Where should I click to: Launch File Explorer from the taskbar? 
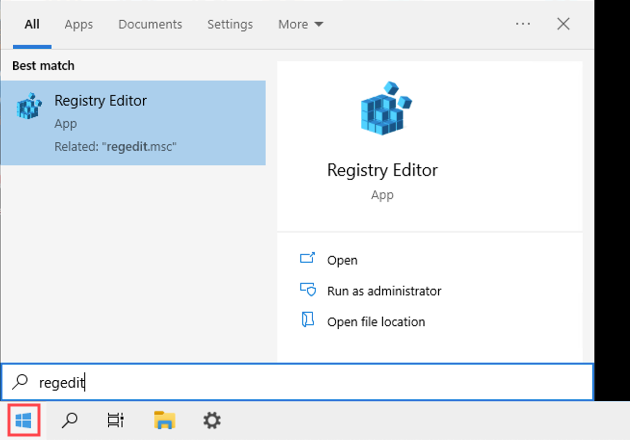(x=164, y=421)
